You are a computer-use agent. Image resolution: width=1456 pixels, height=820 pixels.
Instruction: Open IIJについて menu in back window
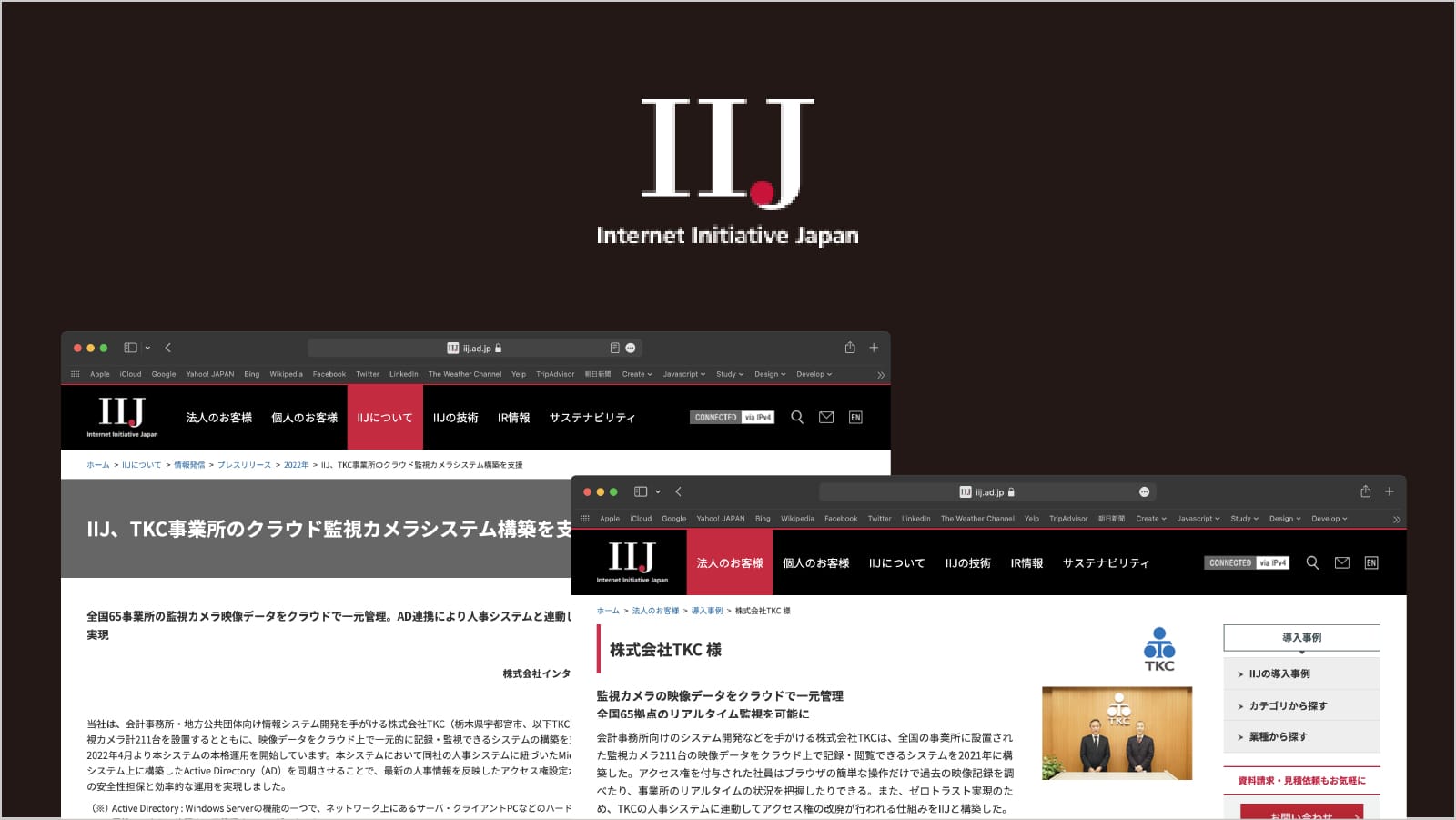[x=385, y=417]
